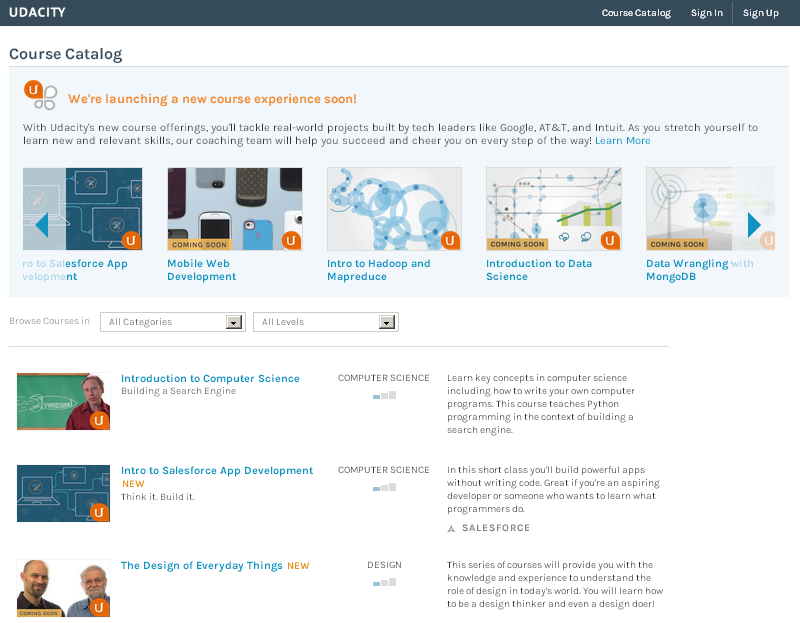
Task: Click the 'Think it. Build it.' subtitle
Action: click(158, 496)
